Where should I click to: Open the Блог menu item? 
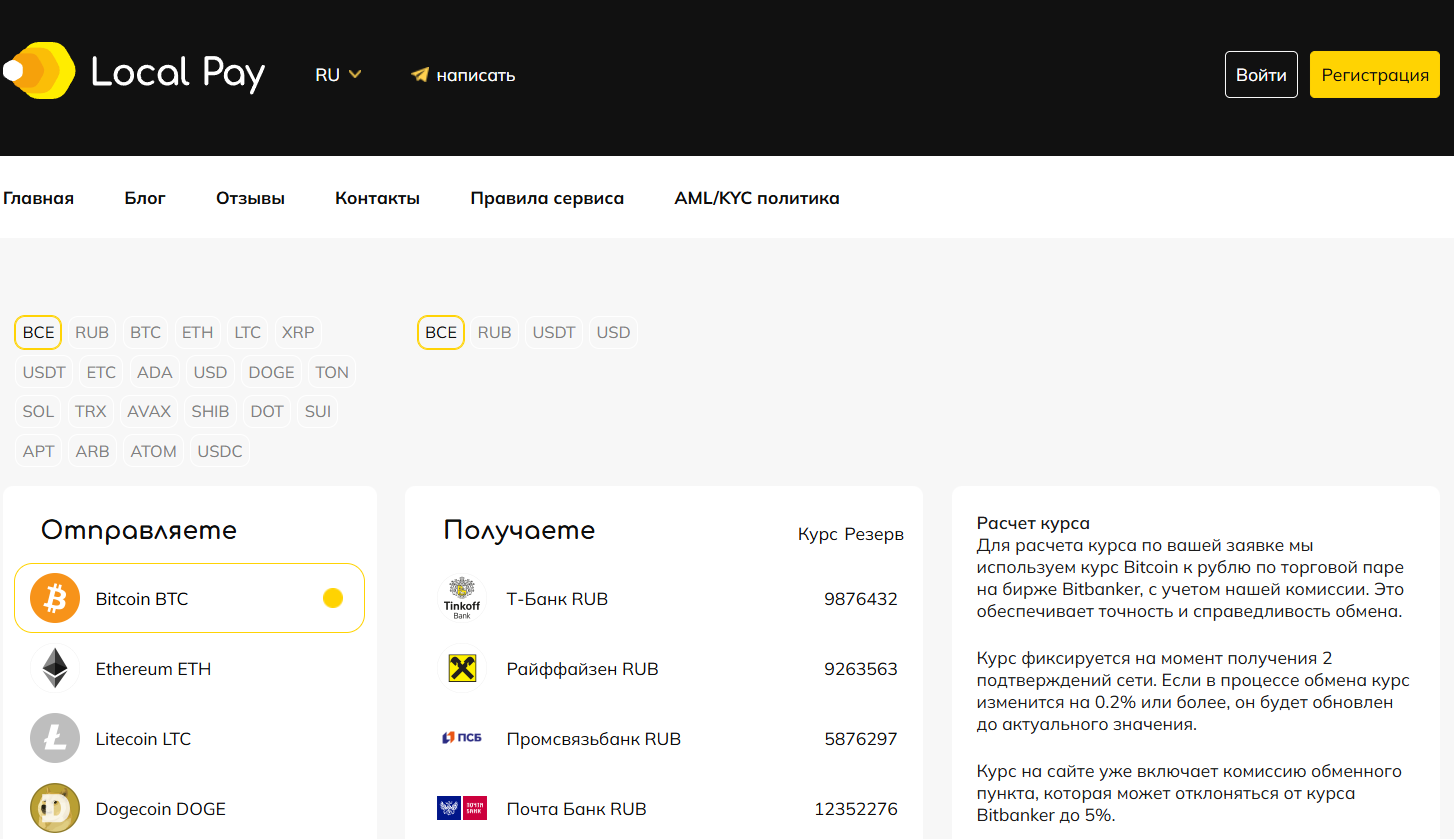145,198
